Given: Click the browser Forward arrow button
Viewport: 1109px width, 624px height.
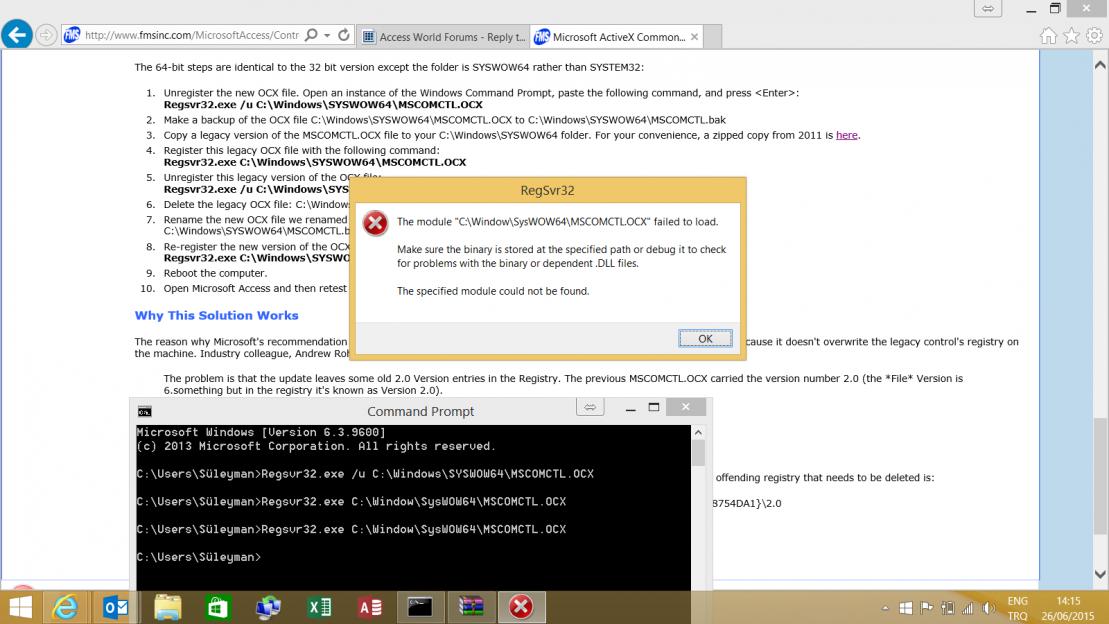Looking at the screenshot, I should [x=46, y=35].
